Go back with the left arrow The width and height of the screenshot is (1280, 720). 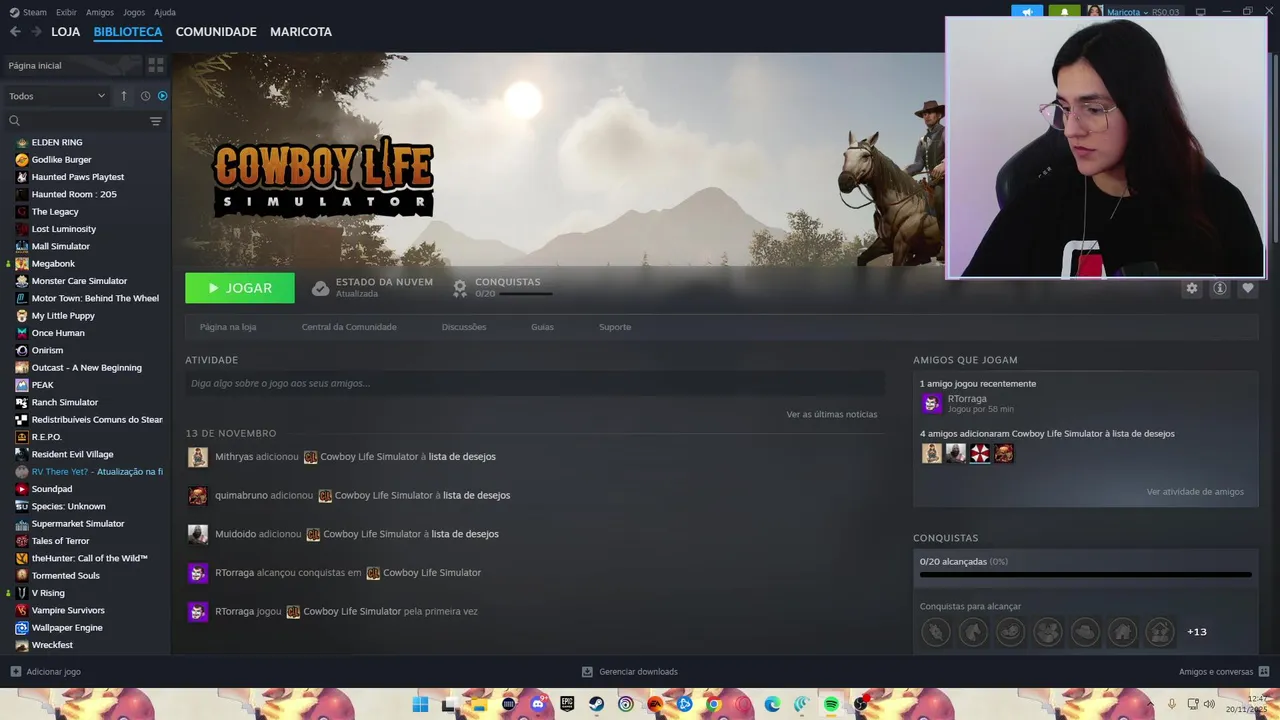click(x=15, y=32)
